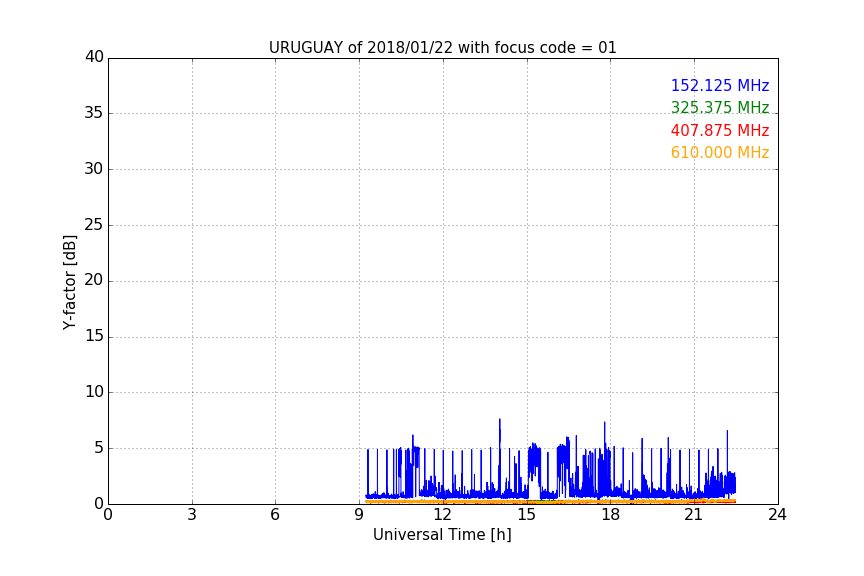Image resolution: width=864 pixels, height=576 pixels.
Task: Click the y-axis tick label '5'
Action: [99, 448]
